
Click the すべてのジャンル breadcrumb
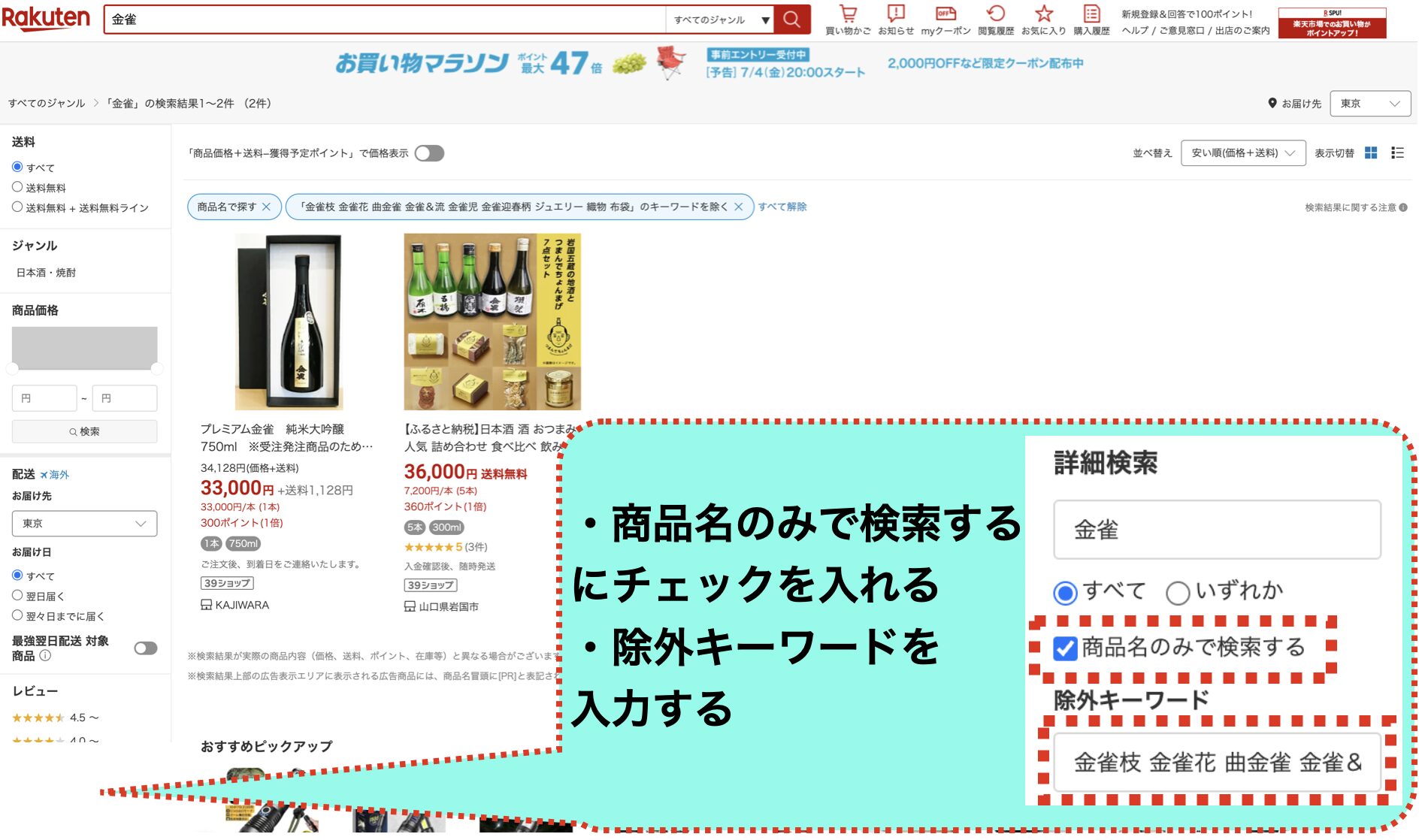click(x=47, y=104)
